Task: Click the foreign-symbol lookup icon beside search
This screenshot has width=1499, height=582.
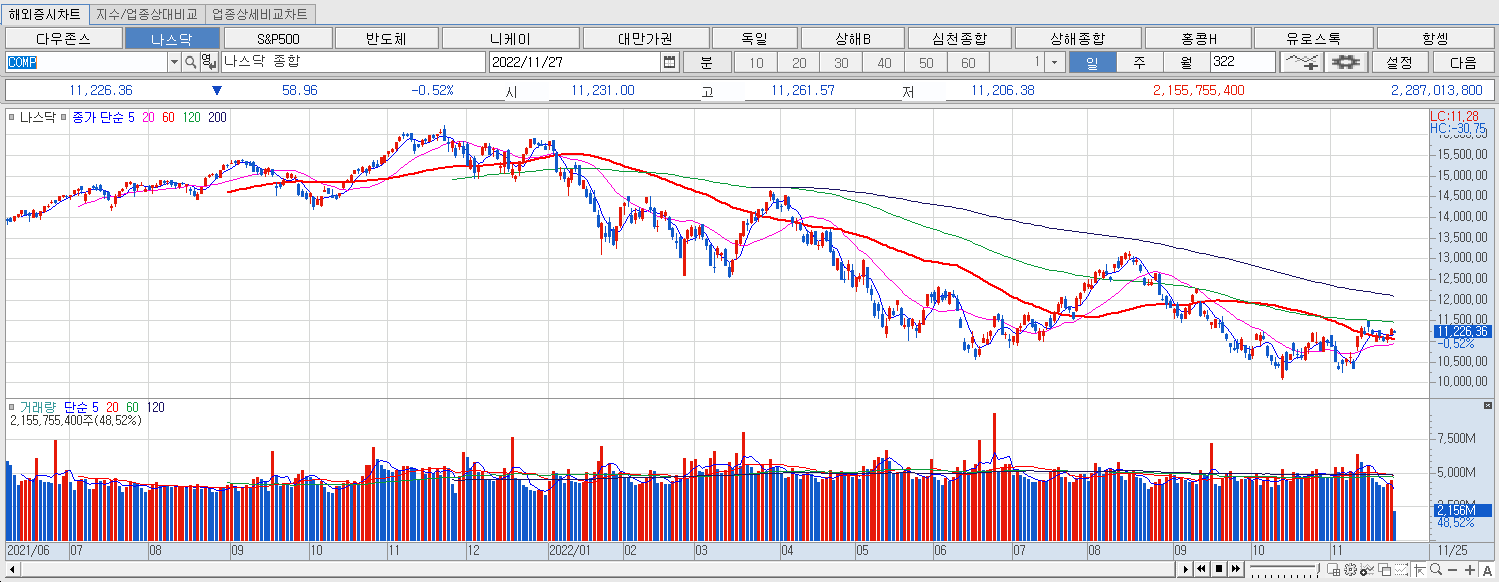Action: click(207, 62)
